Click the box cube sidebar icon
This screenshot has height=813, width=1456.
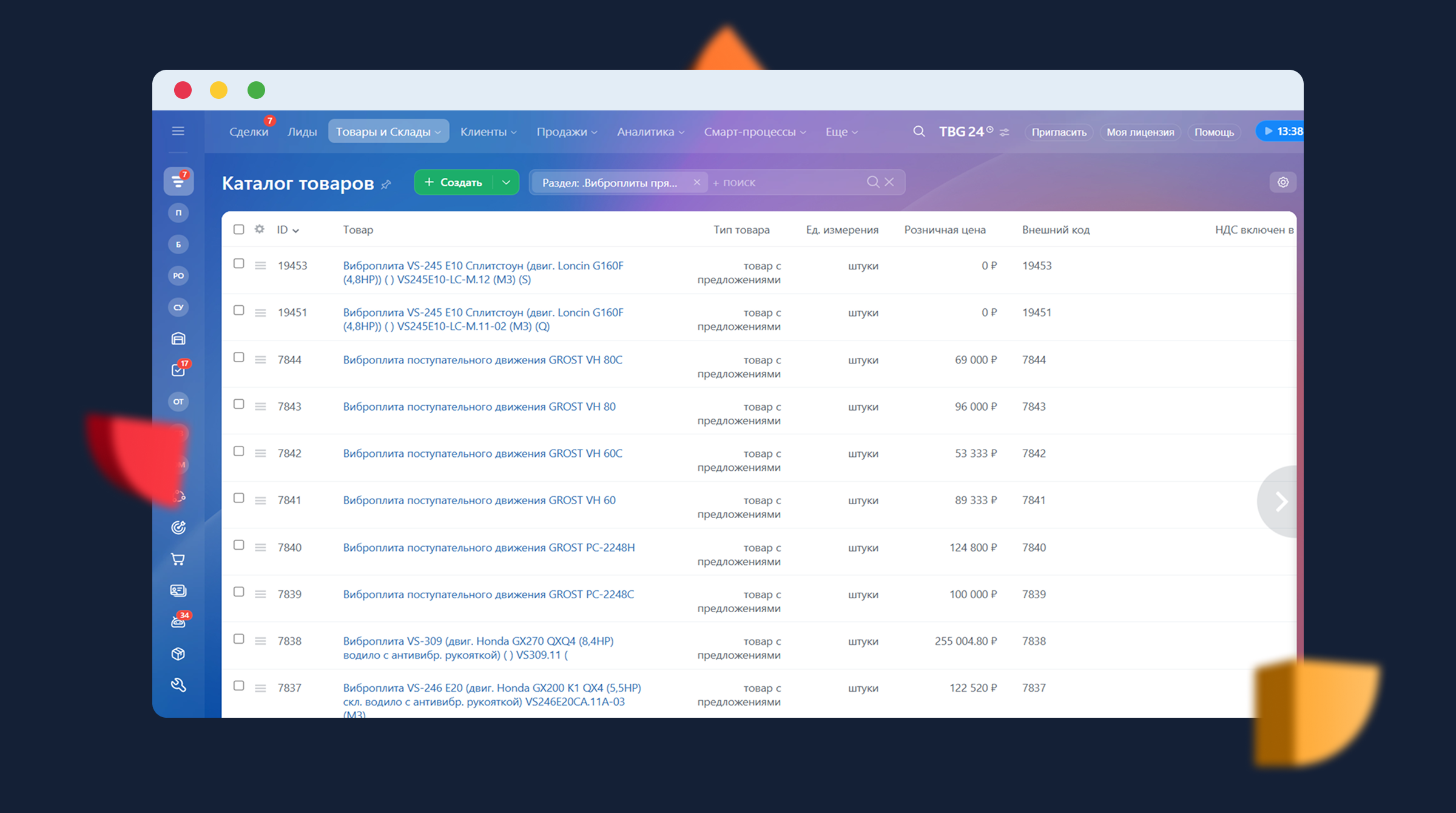coord(178,653)
